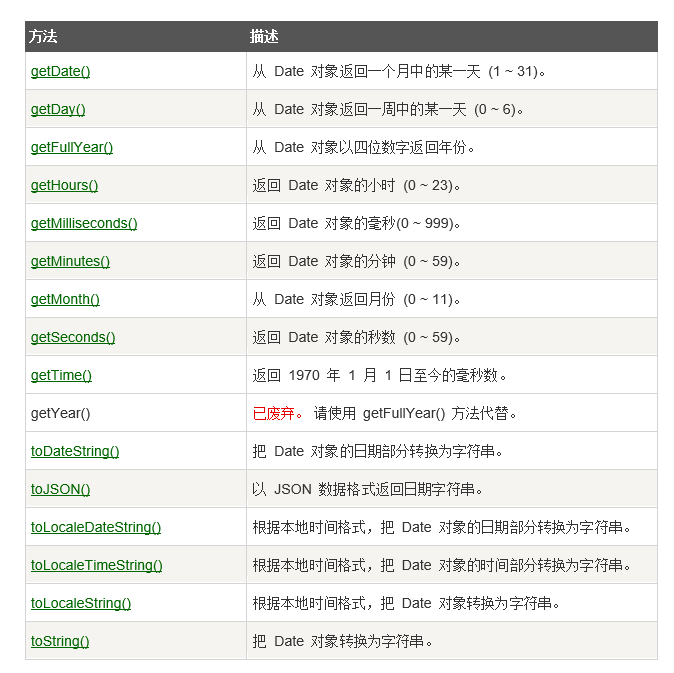Click description 从 Date 对象返回一周中的某一天
Image resolution: width=674 pixels, height=673 pixels.
tap(388, 109)
